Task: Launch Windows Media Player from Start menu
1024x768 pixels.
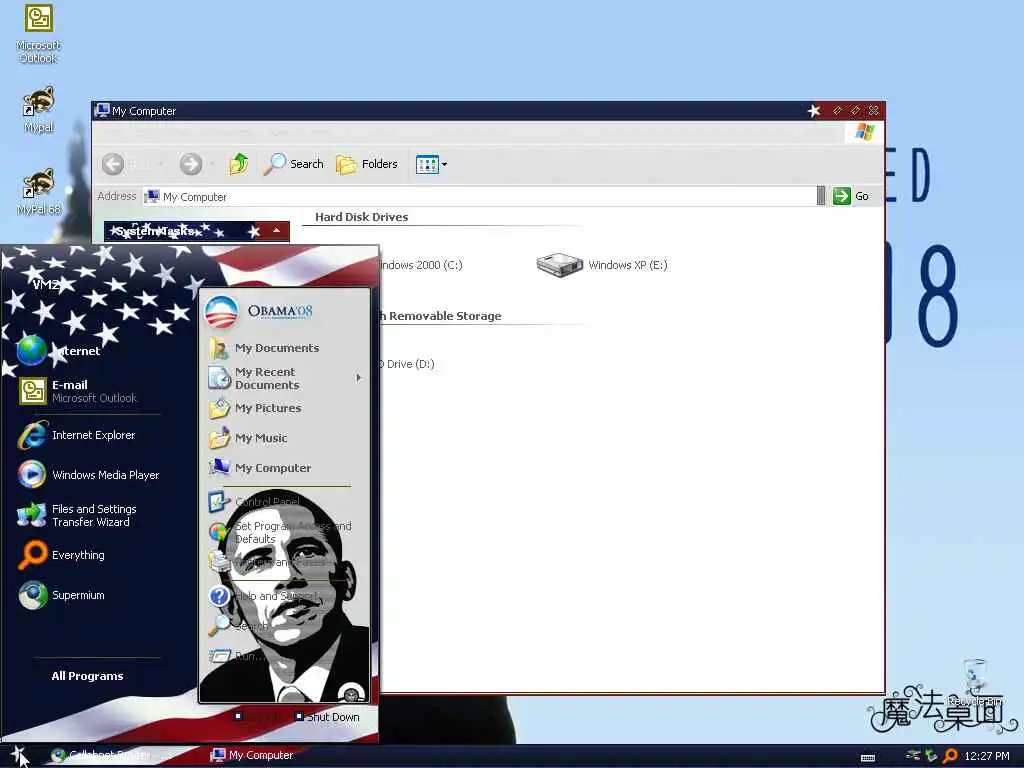Action: [89, 475]
